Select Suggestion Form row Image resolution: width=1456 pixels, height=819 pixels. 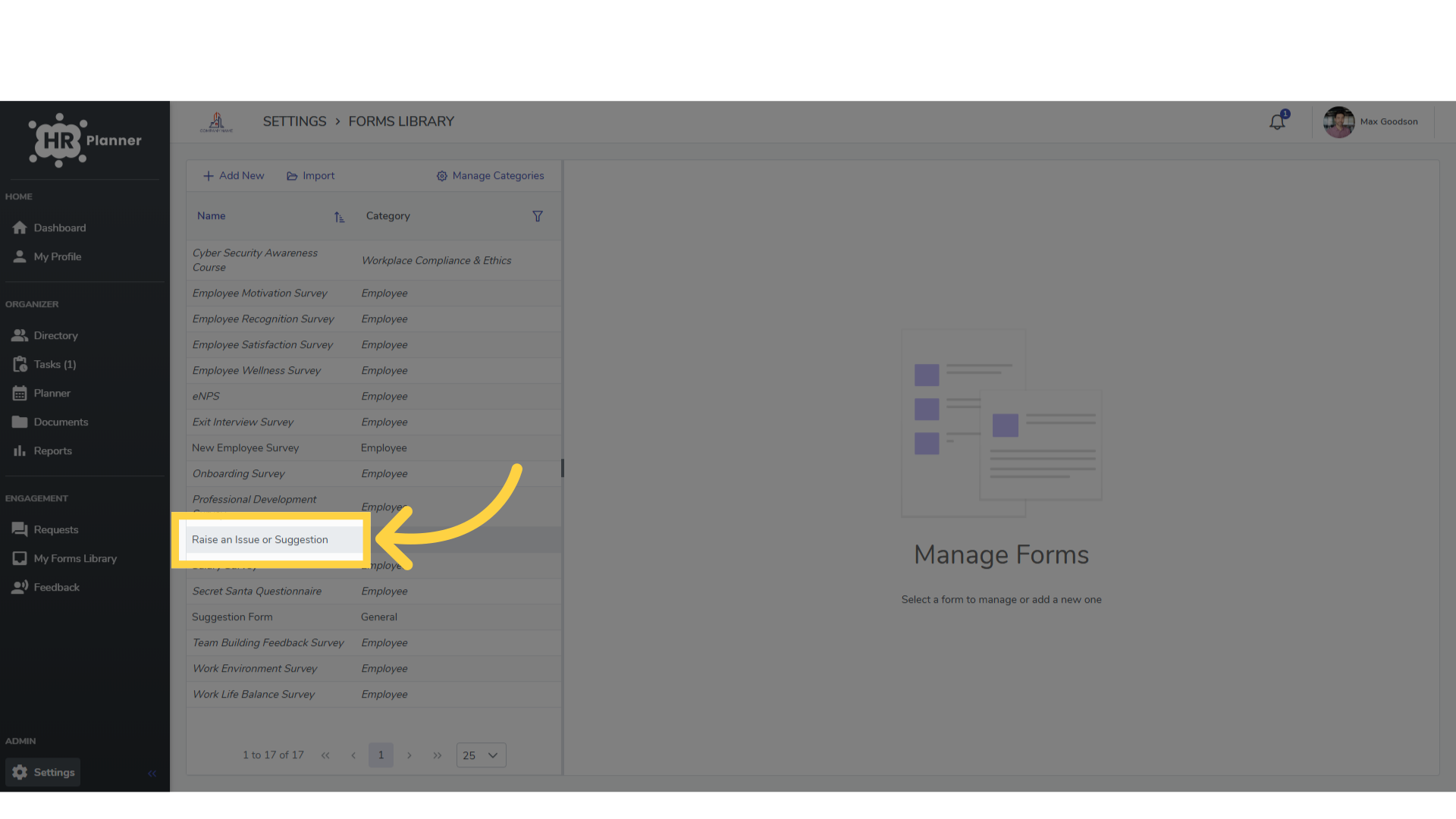(x=374, y=617)
